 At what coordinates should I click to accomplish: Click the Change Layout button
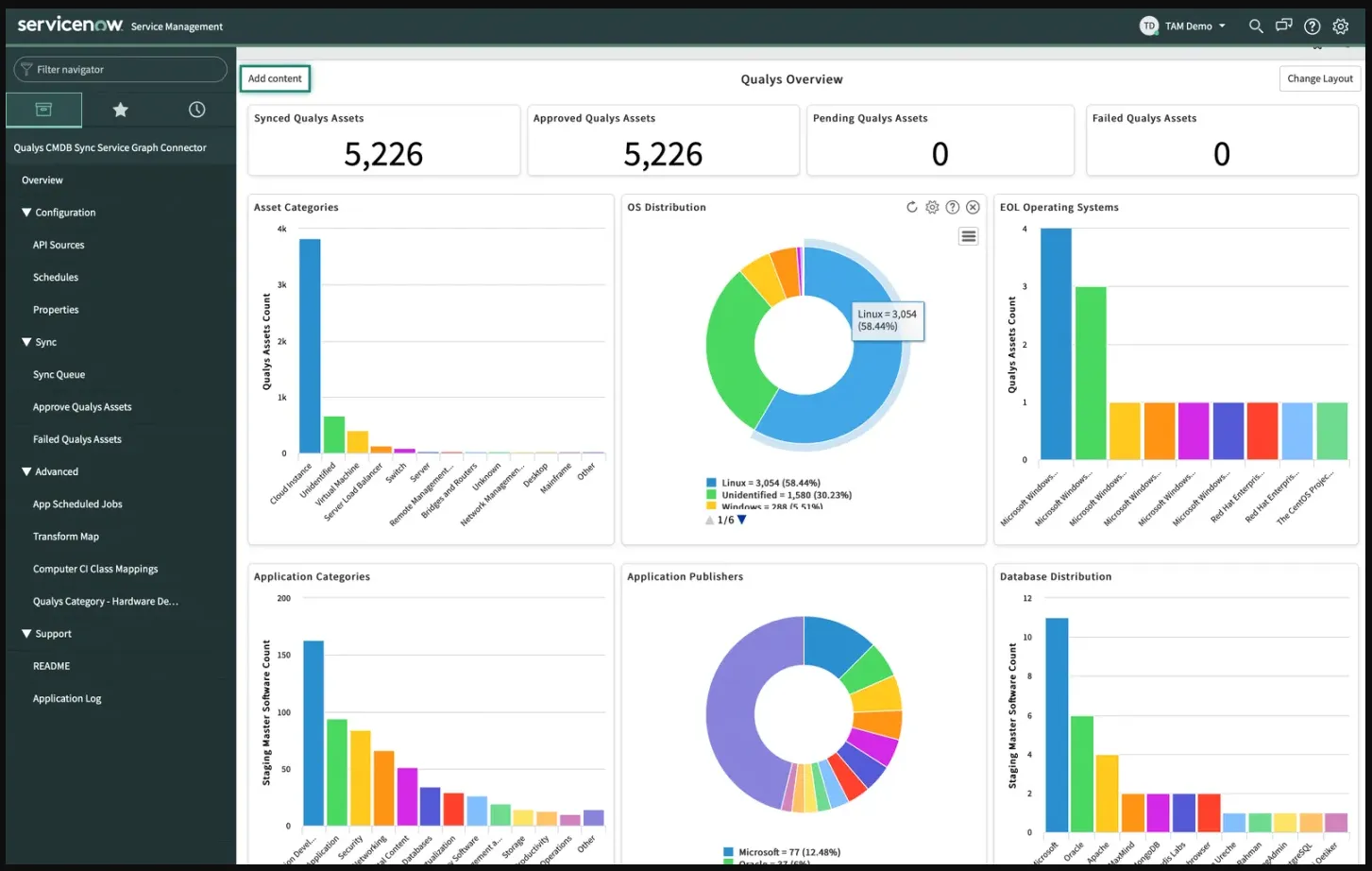pyautogui.click(x=1320, y=78)
